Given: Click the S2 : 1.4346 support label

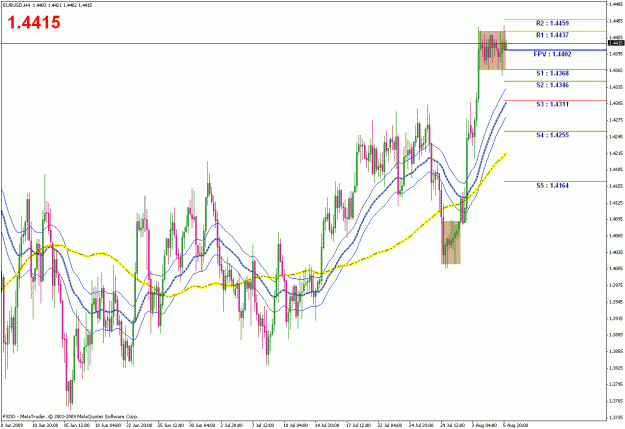Looking at the screenshot, I should pyautogui.click(x=552, y=85).
